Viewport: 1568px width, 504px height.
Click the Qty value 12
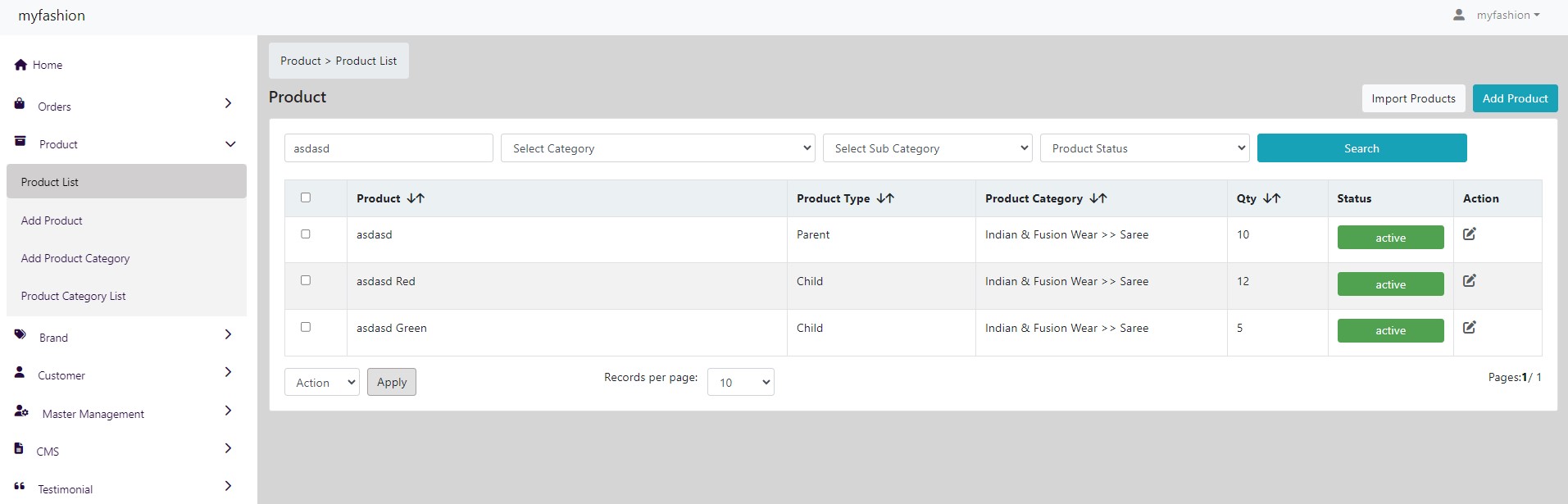(1243, 281)
